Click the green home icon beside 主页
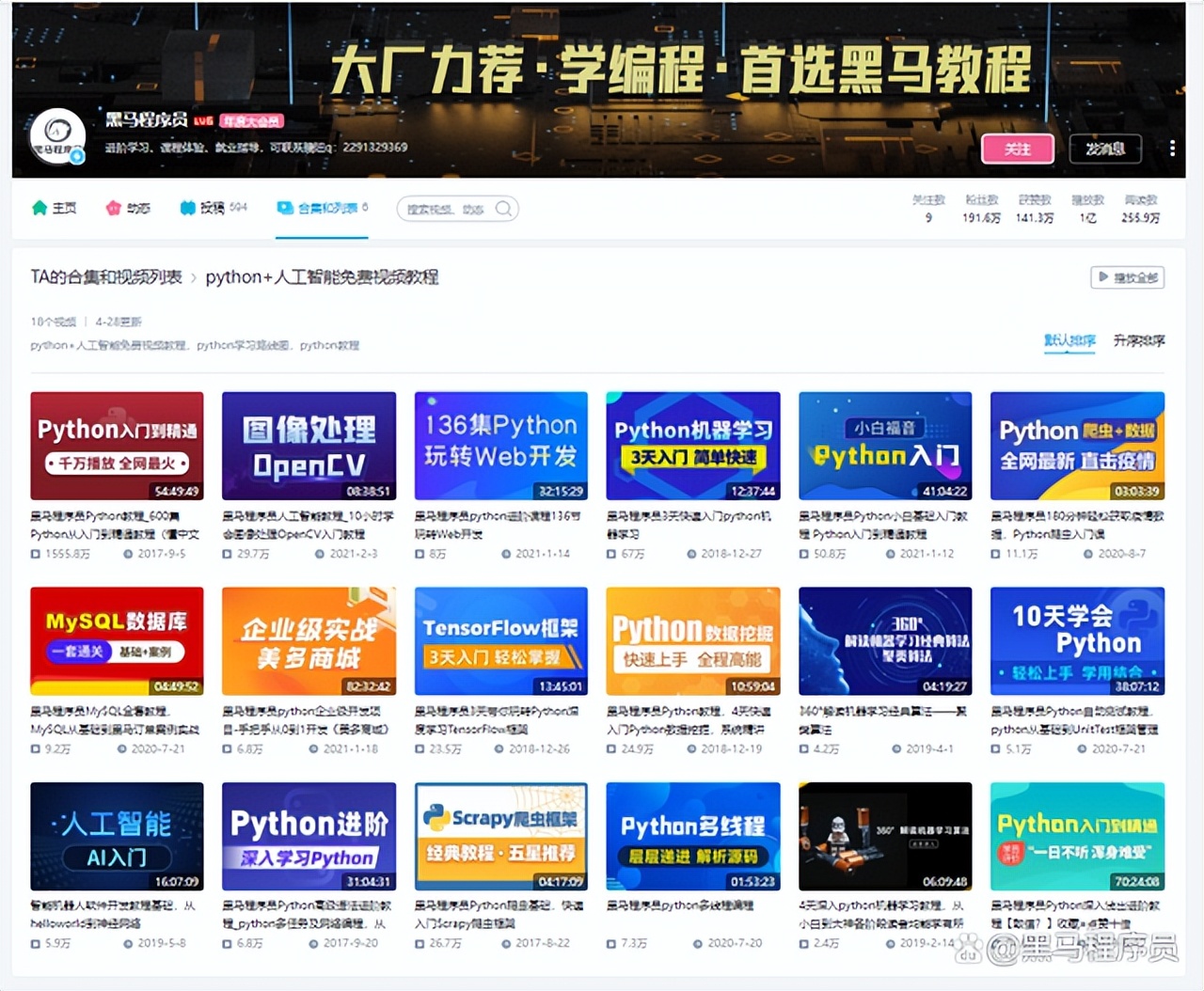Viewport: 1204px width, 991px height. [x=40, y=207]
